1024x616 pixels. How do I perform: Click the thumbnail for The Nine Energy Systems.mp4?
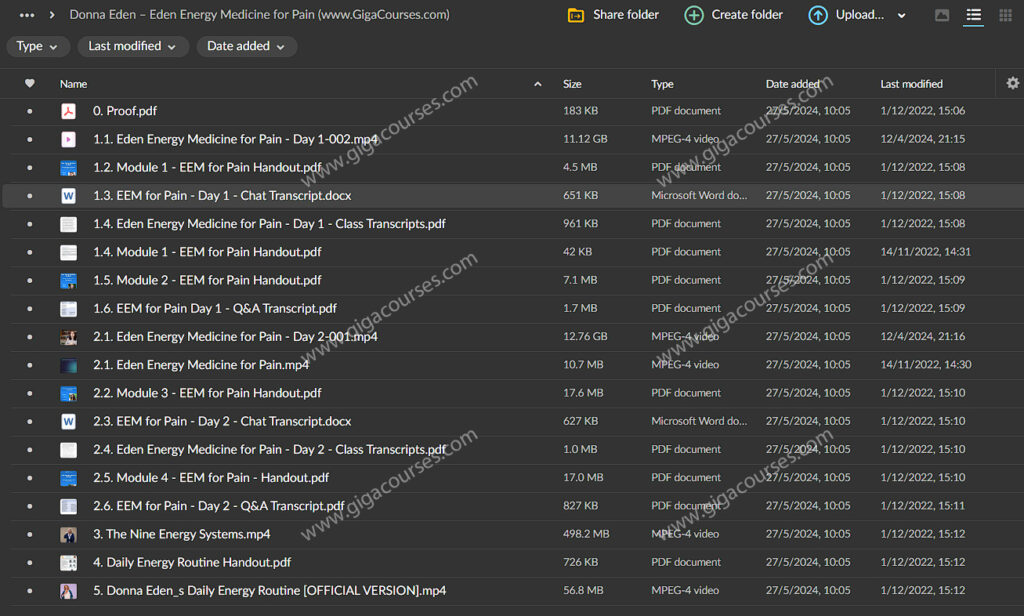[x=68, y=534]
